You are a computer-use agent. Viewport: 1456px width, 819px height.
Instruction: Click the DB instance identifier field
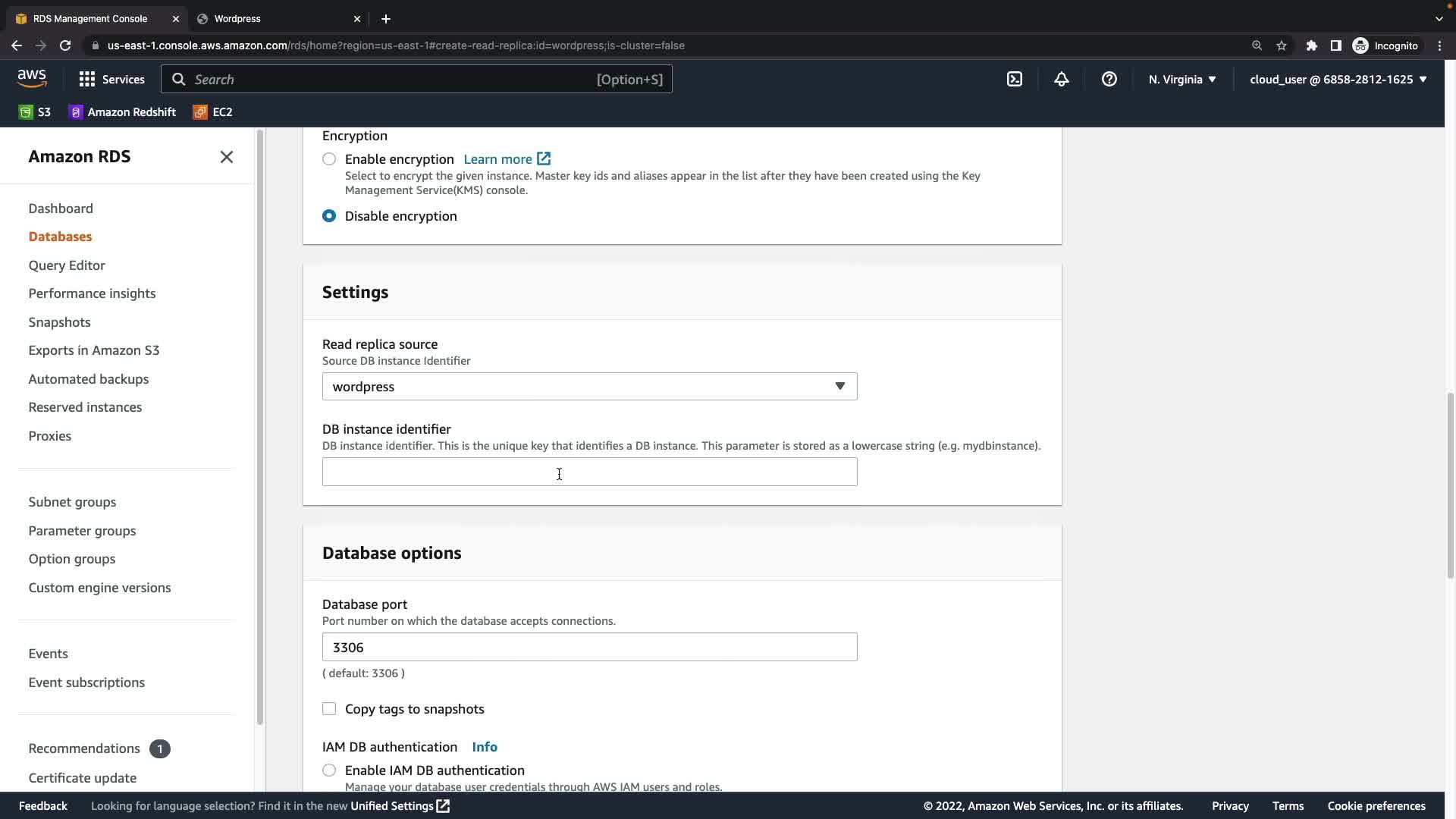589,472
